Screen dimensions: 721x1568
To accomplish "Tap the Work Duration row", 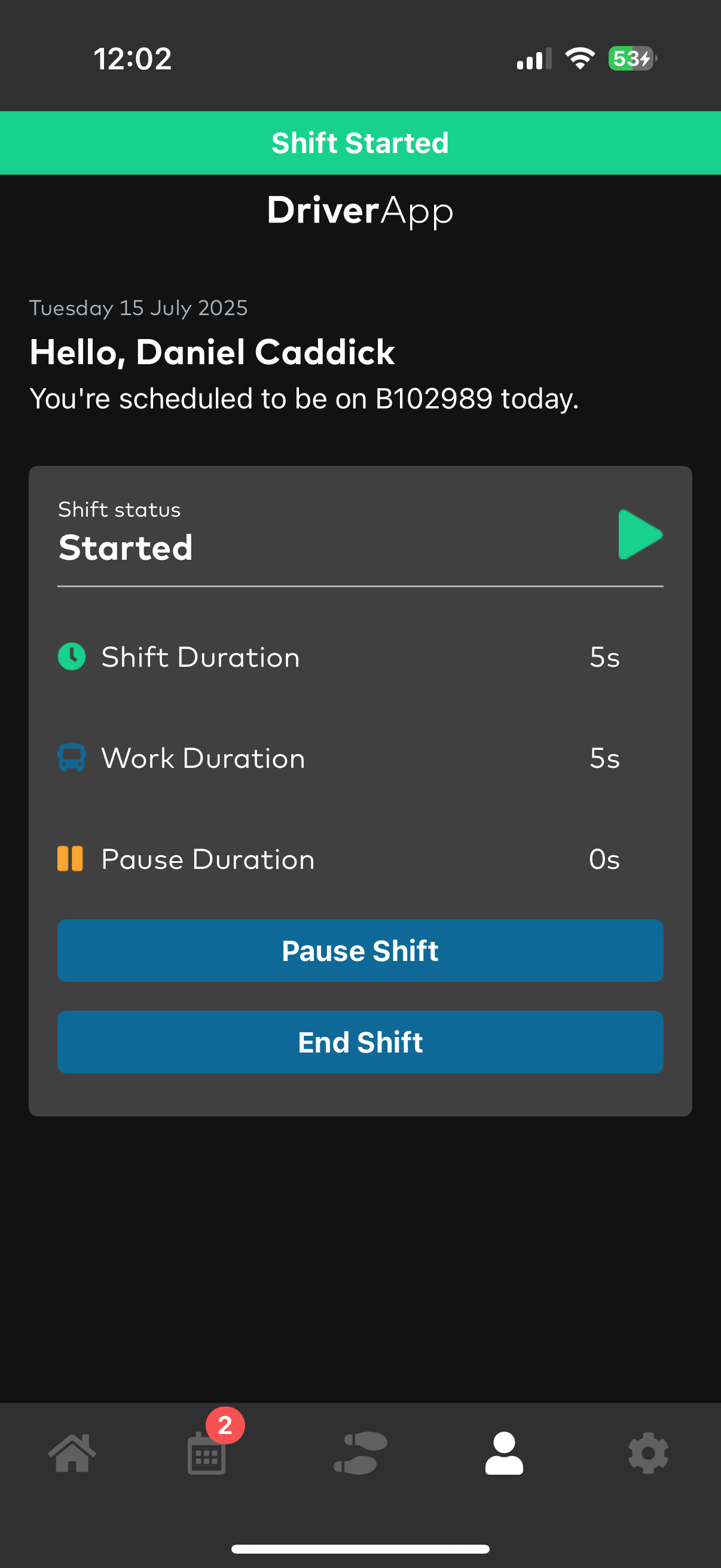I will [x=360, y=758].
